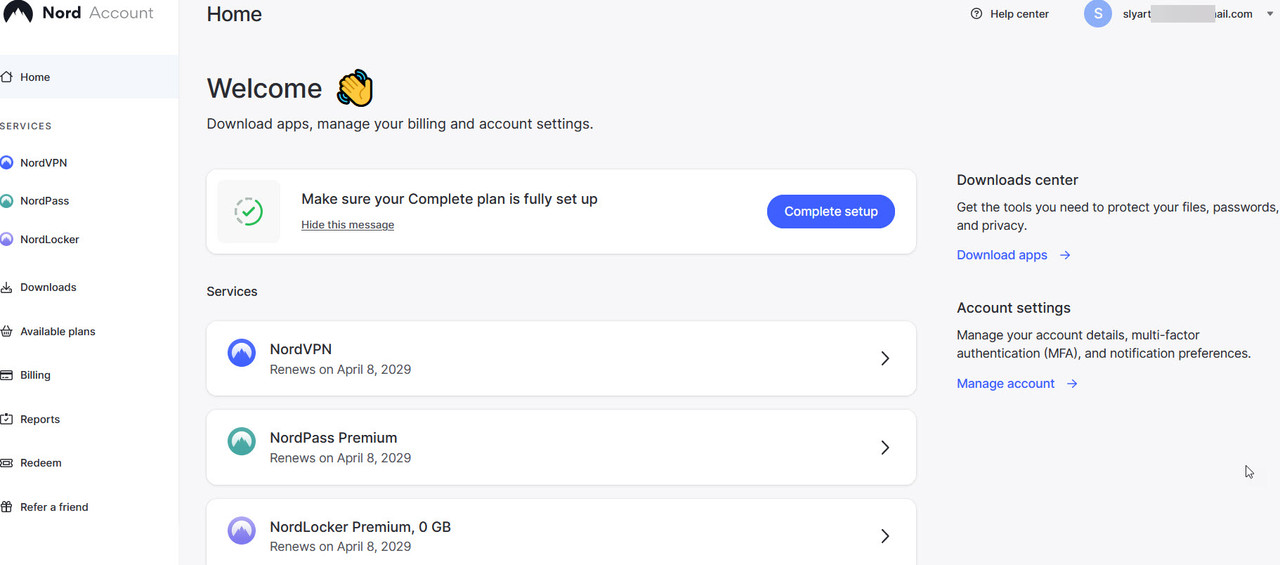Open Reports in the sidebar
This screenshot has height=565, width=1280.
click(40, 420)
